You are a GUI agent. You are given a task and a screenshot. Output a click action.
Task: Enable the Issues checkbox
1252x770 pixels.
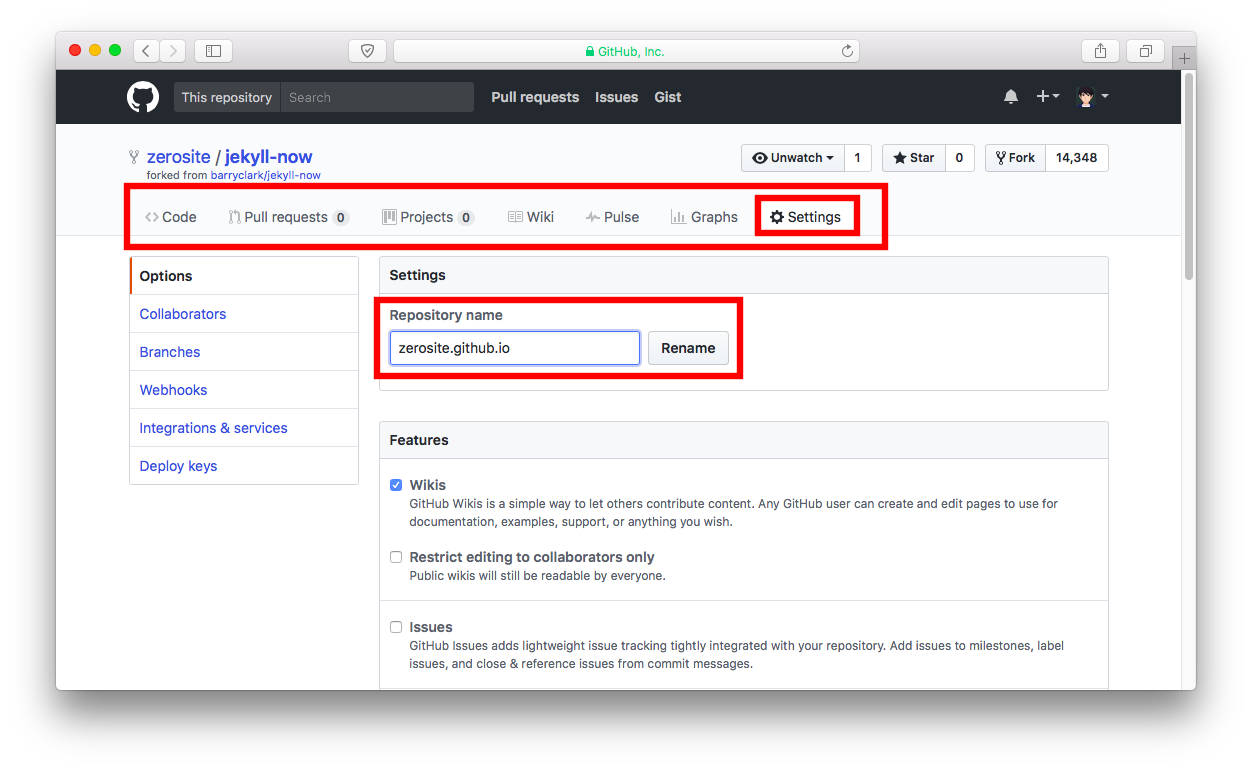(396, 627)
